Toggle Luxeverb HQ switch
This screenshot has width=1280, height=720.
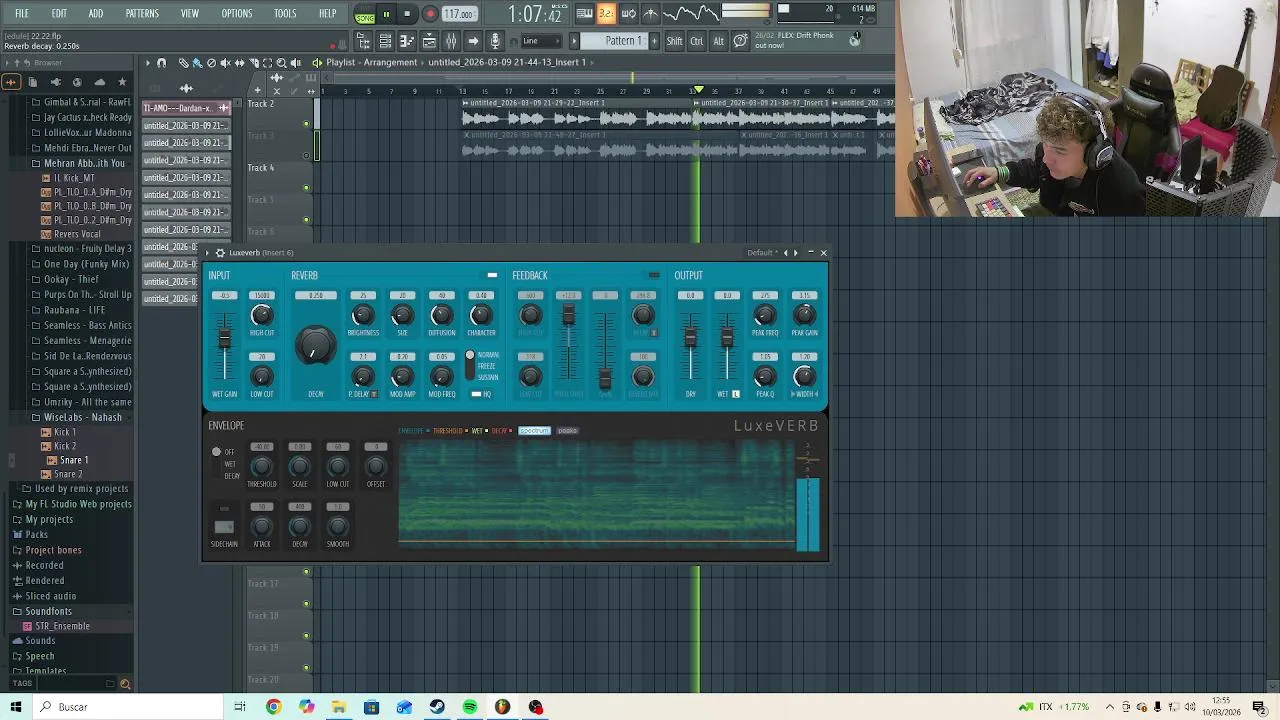[x=477, y=394]
